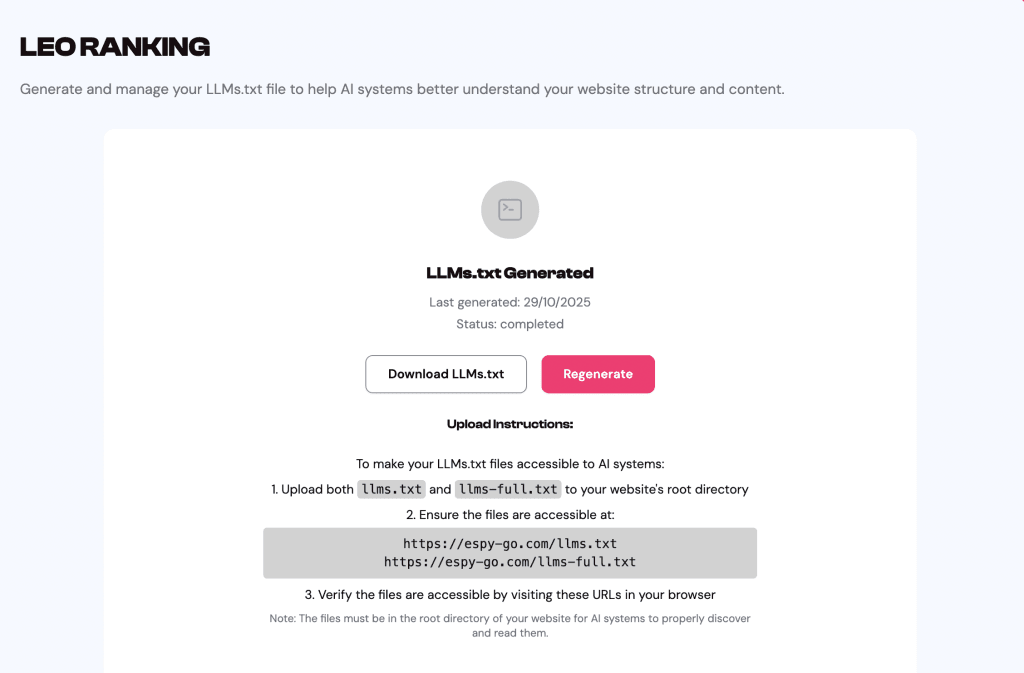Click the LEO RANKING logo heading
This screenshot has height=673, width=1024.
point(115,46)
